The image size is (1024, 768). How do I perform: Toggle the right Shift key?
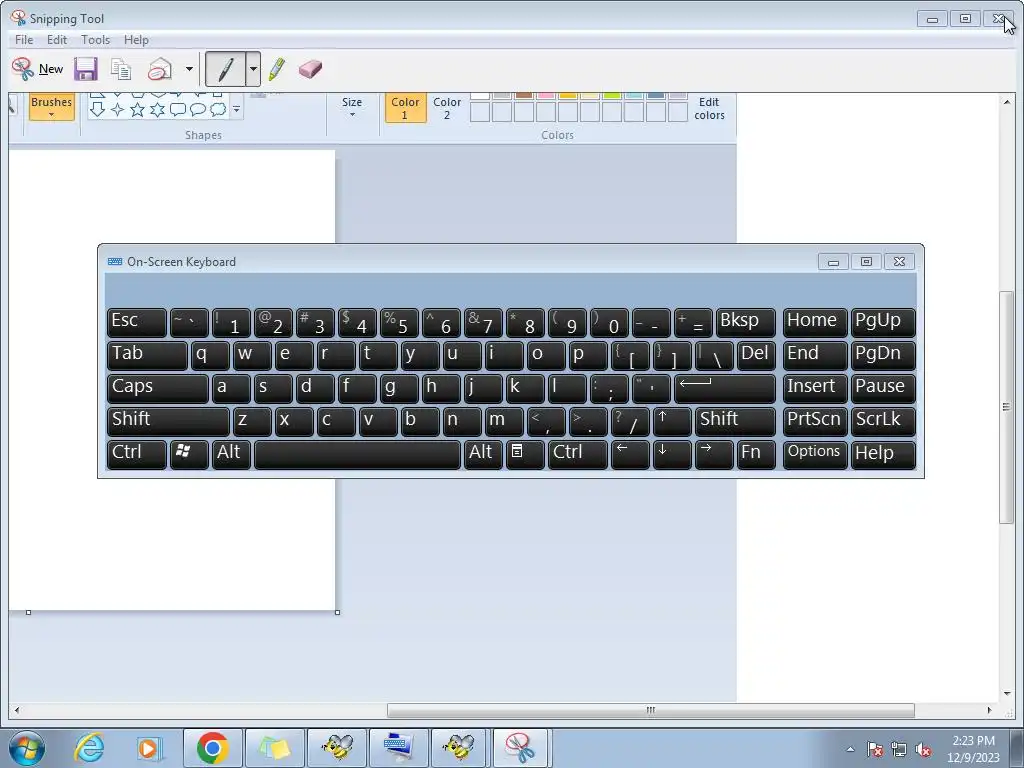point(735,421)
